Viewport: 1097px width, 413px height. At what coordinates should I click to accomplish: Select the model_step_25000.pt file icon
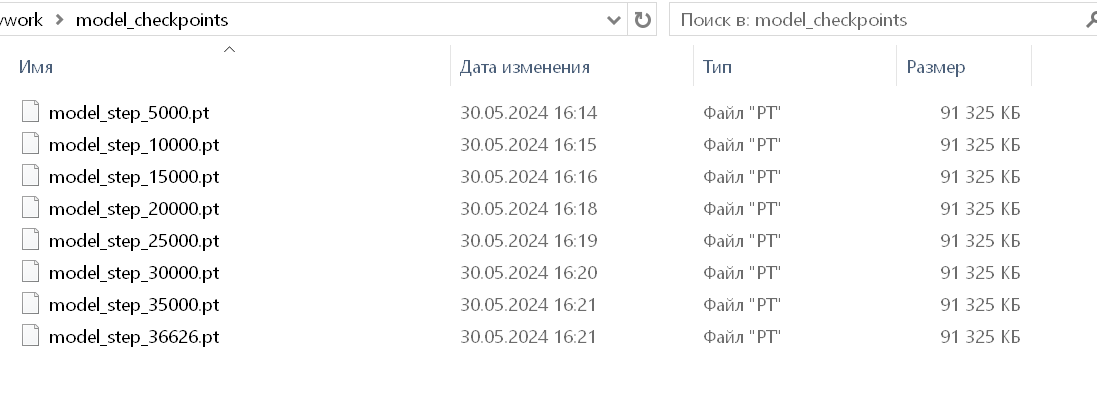(x=30, y=240)
